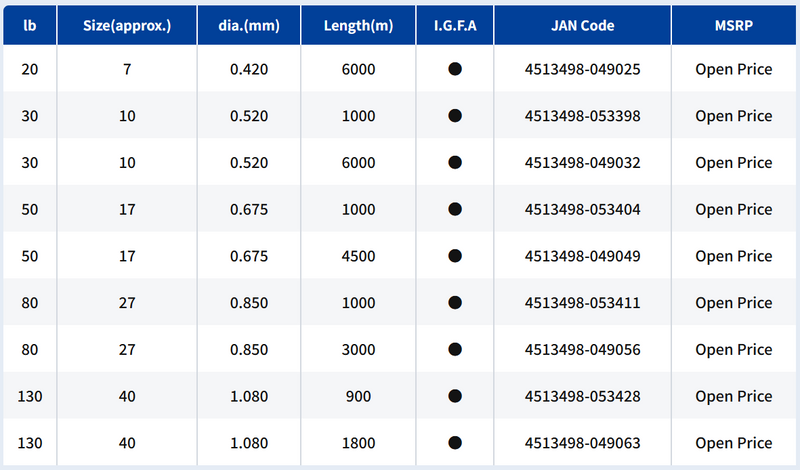Viewport: 800px width, 470px height.
Task: Click I.G.F.A dot in row 4513498-049063
Action: point(455,443)
